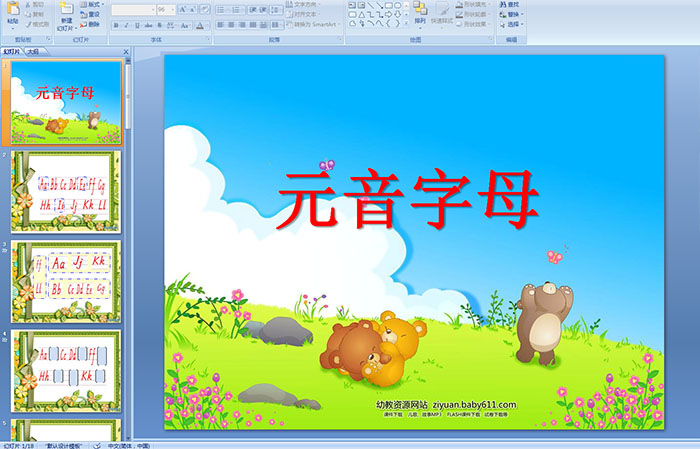Click Increase List Level indent button
The height and width of the screenshot is (449, 700).
click(263, 10)
